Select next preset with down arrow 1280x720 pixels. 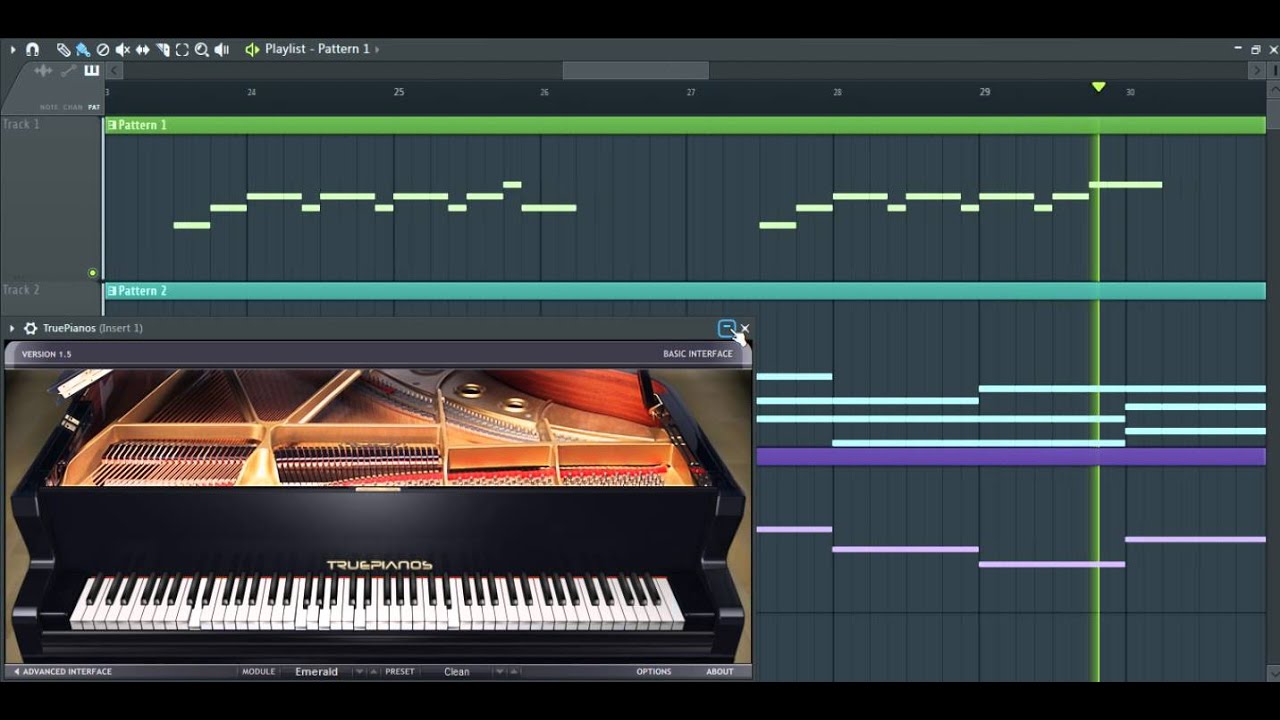(498, 672)
